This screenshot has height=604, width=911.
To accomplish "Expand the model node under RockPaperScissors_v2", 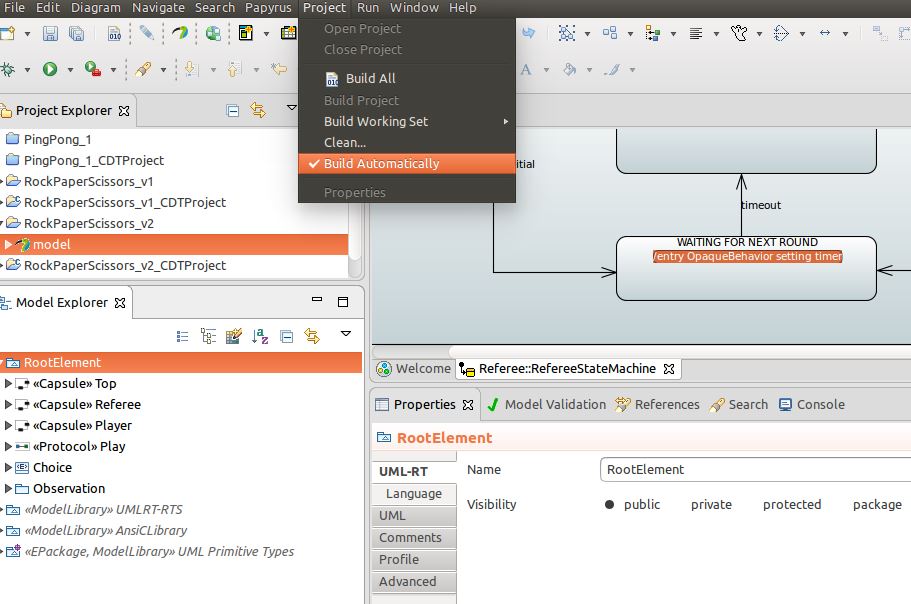I will click(x=8, y=245).
